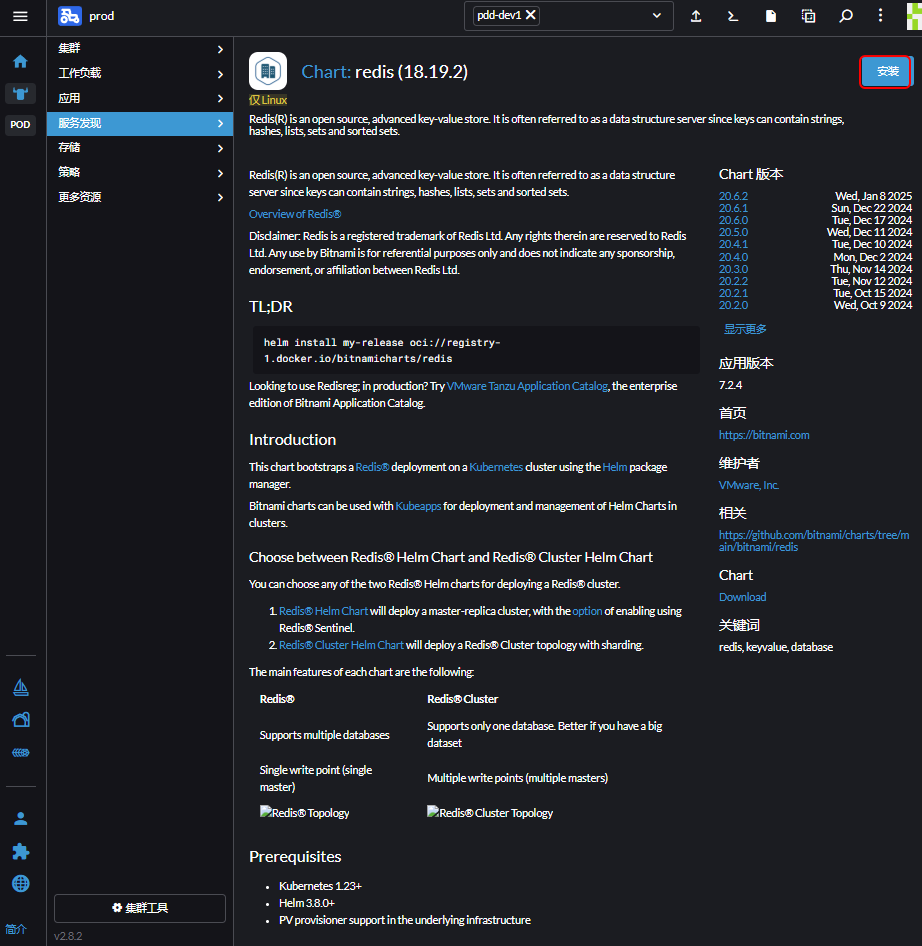This screenshot has width=922, height=946.
Task: Expand the 更多资源 menu section
Action: 140,197
